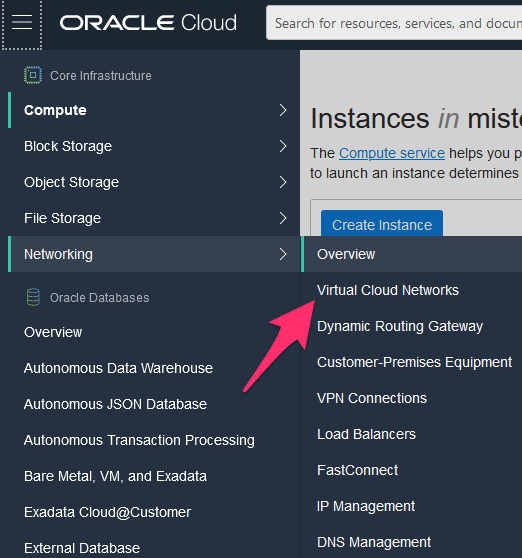Viewport: 522px width, 558px height.
Task: Click the Oracle Cloud logo
Action: tap(148, 23)
